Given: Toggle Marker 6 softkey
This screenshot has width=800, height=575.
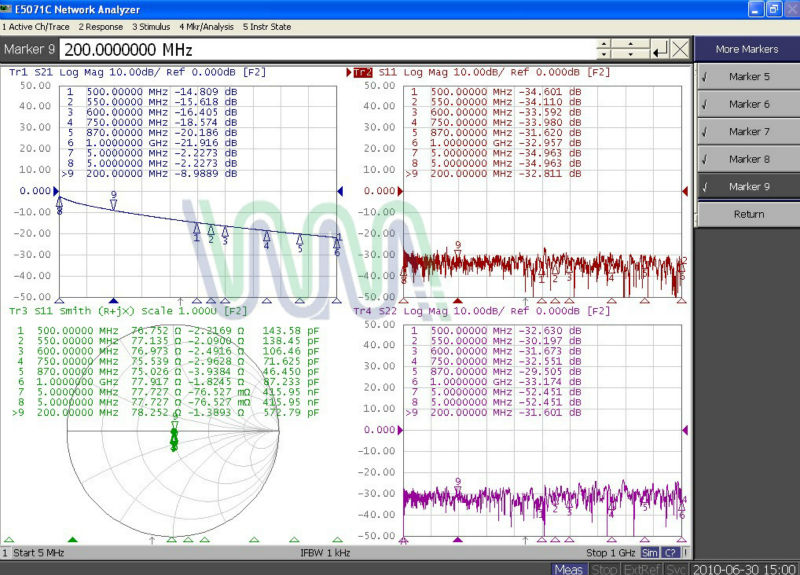Looking at the screenshot, I should (x=748, y=104).
